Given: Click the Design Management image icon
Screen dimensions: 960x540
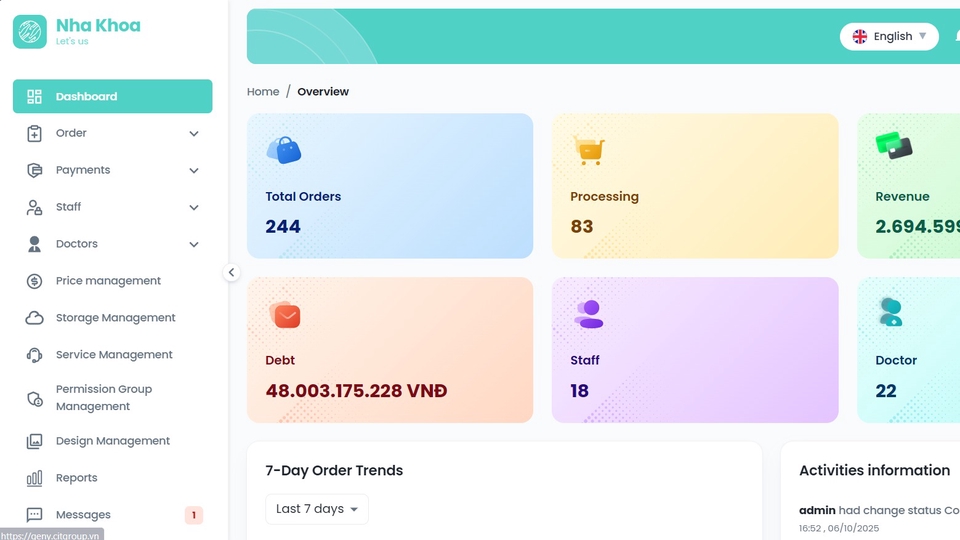Looking at the screenshot, I should (35, 441).
